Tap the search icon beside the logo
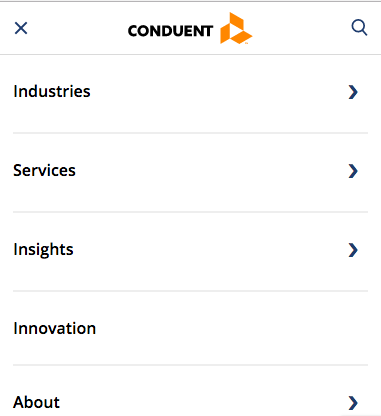 click(359, 28)
